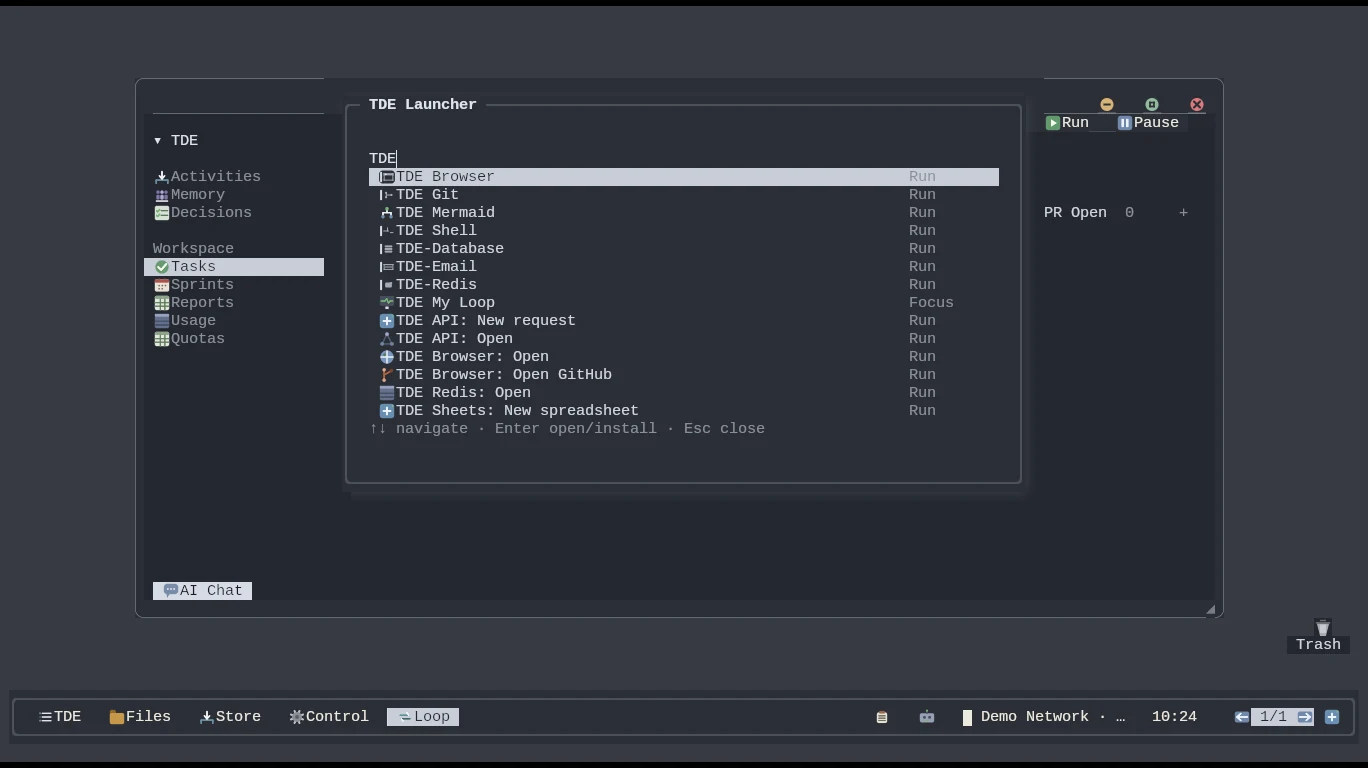Click the TDE-Email row icon
Screen dimensions: 1368x768
(x=387, y=267)
